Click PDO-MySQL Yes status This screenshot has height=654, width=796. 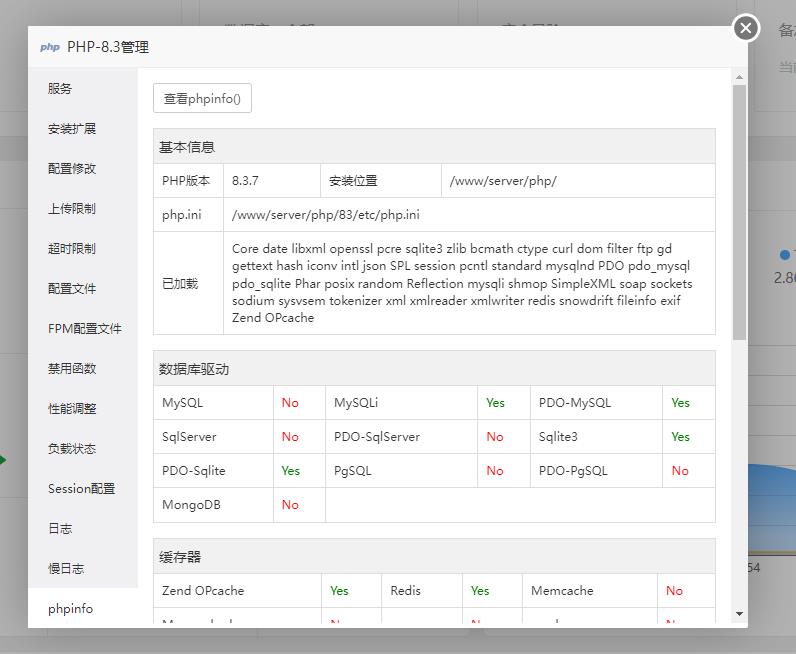coord(680,403)
